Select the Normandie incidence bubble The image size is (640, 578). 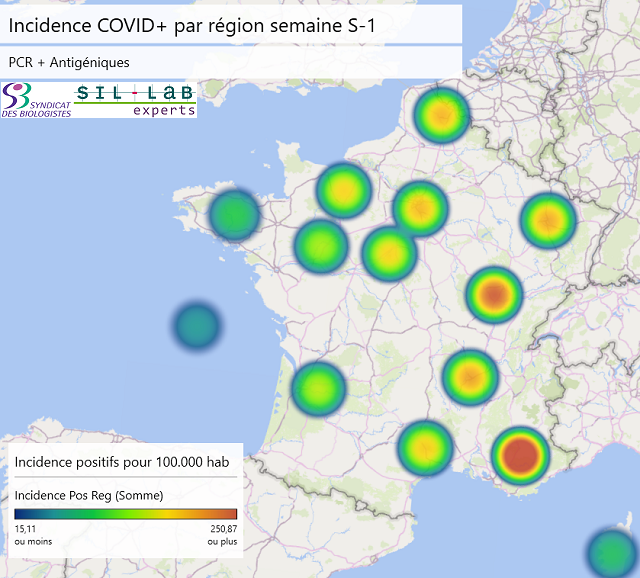tap(344, 190)
